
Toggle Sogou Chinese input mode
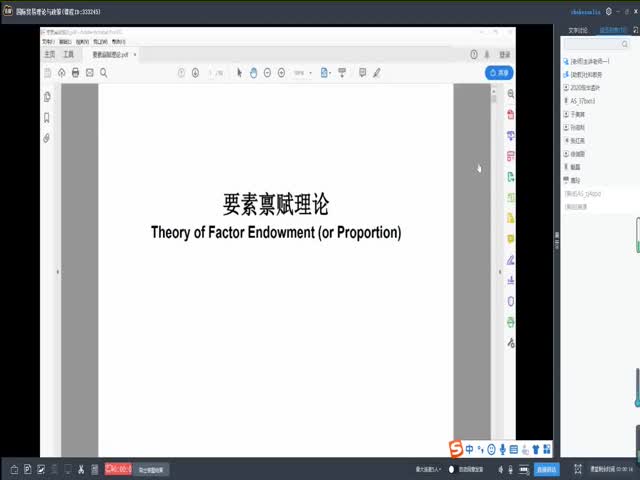coord(470,448)
